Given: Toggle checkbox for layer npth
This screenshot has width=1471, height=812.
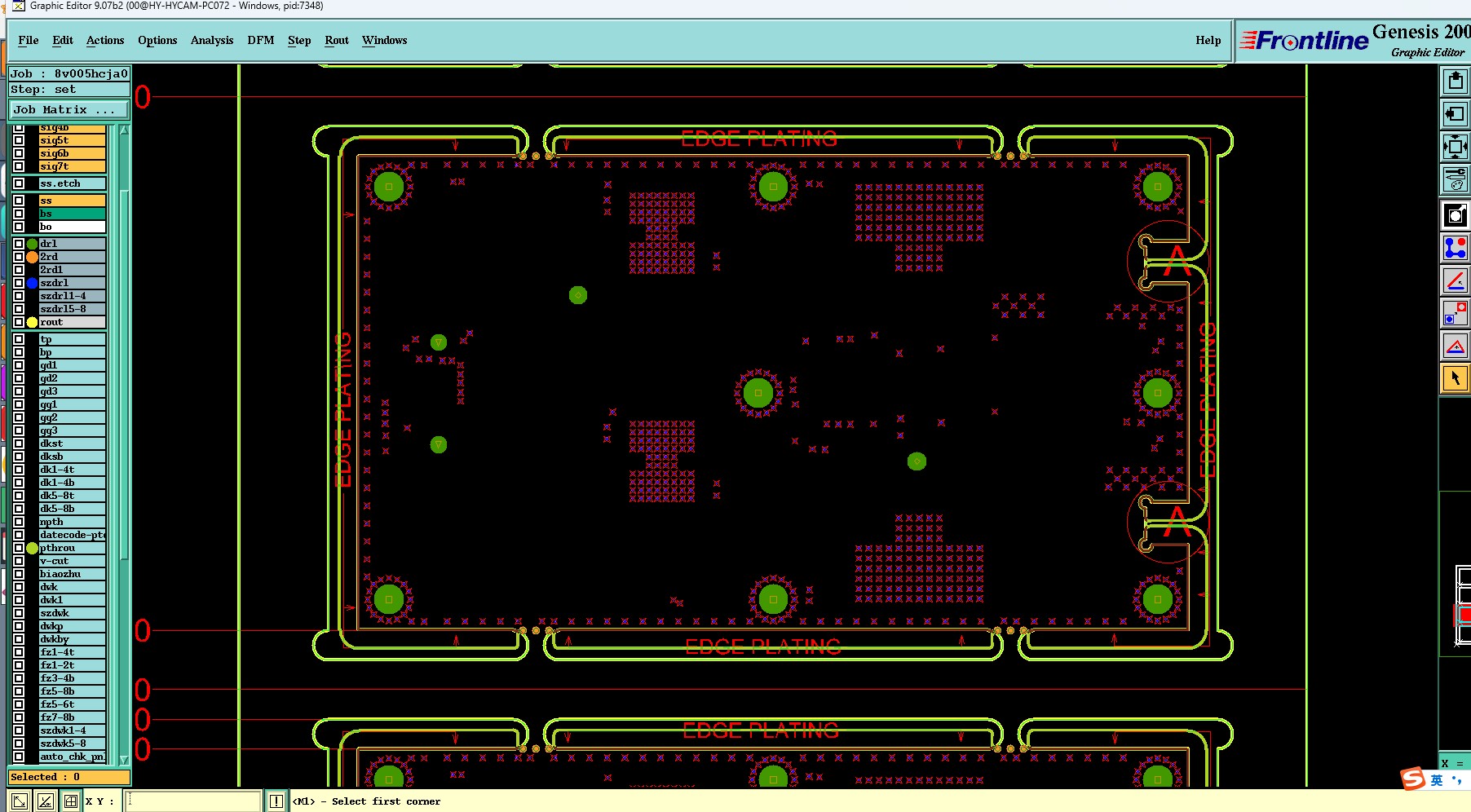Looking at the screenshot, I should click(x=19, y=522).
